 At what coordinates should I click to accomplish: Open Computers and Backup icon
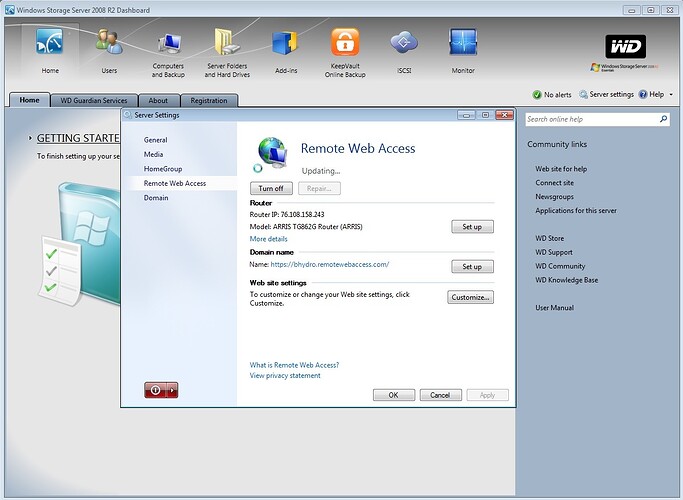169,44
